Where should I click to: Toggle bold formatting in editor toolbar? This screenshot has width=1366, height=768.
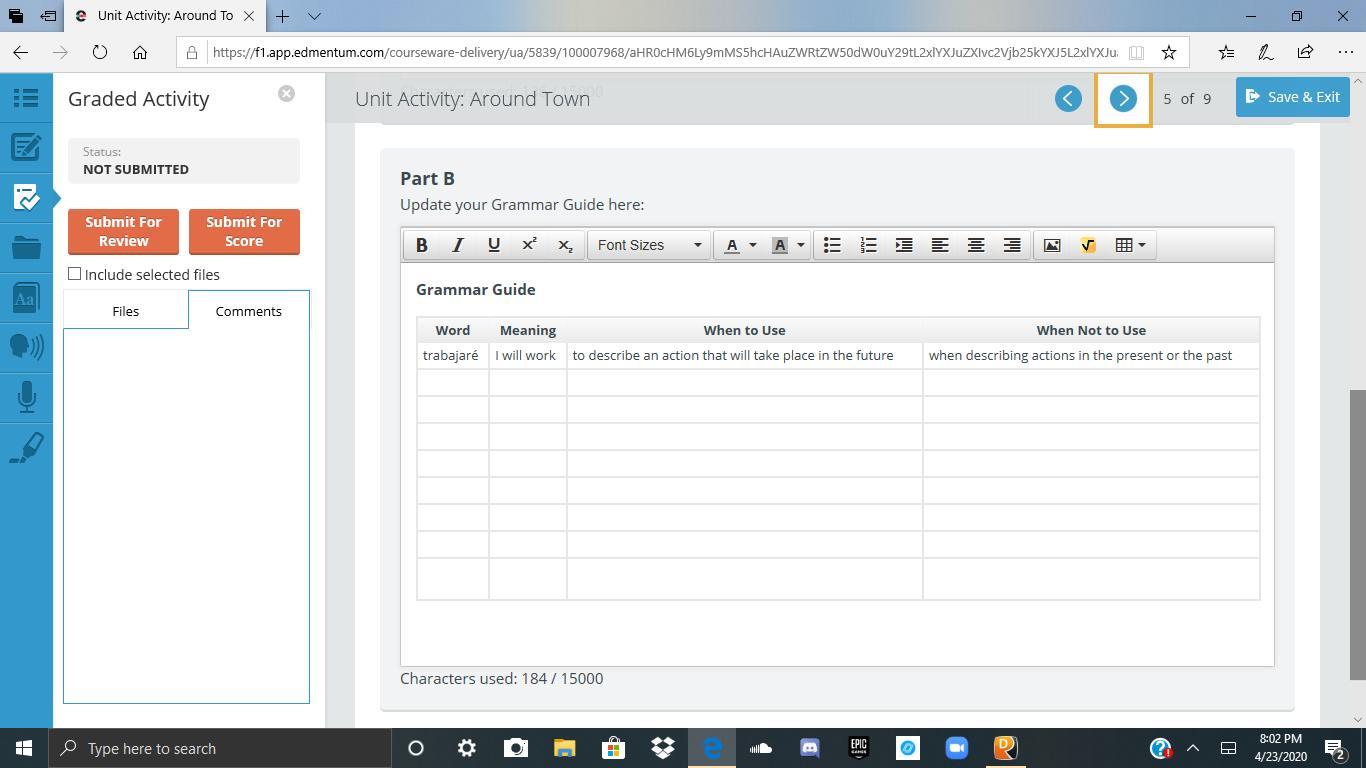pos(421,245)
